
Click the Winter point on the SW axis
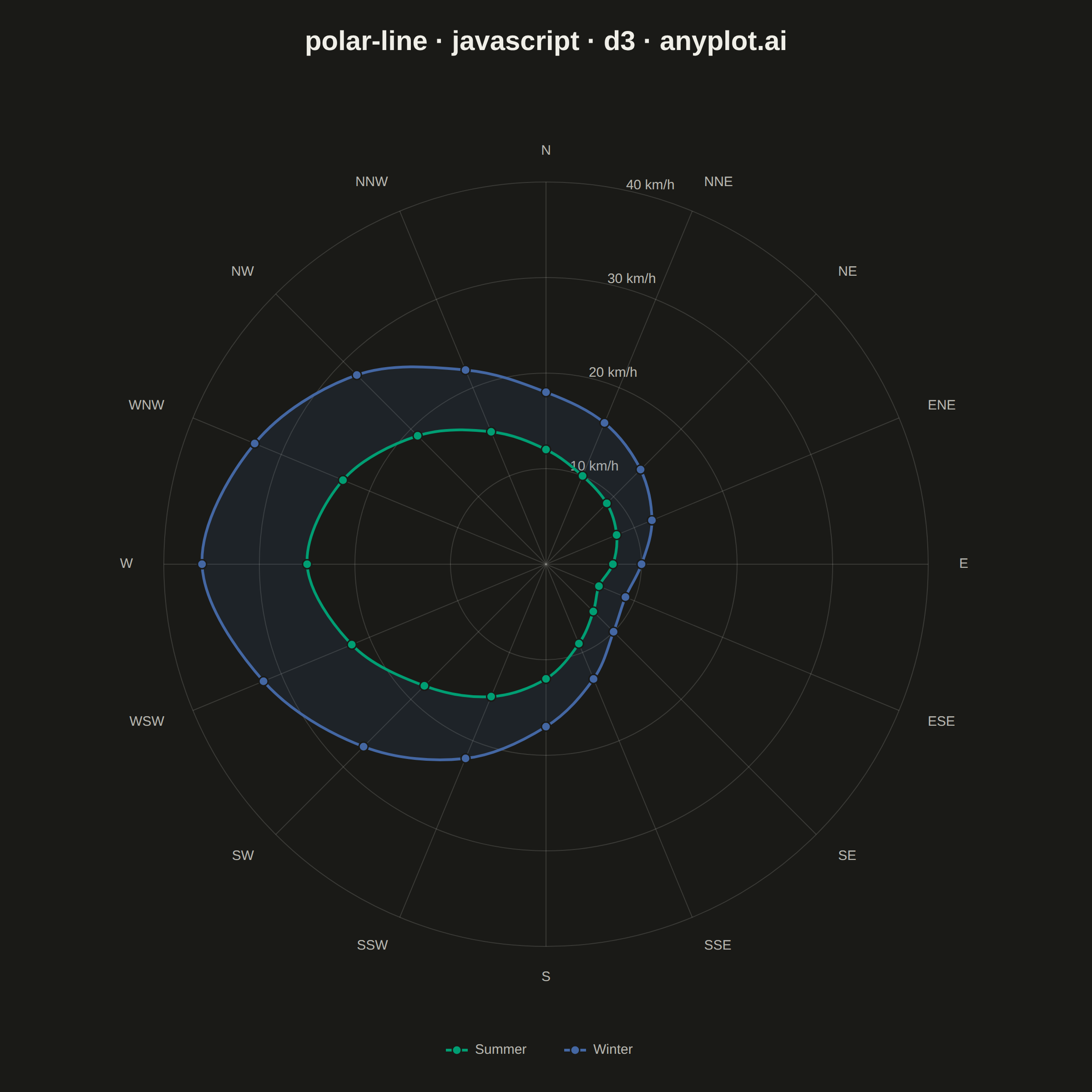click(x=364, y=747)
